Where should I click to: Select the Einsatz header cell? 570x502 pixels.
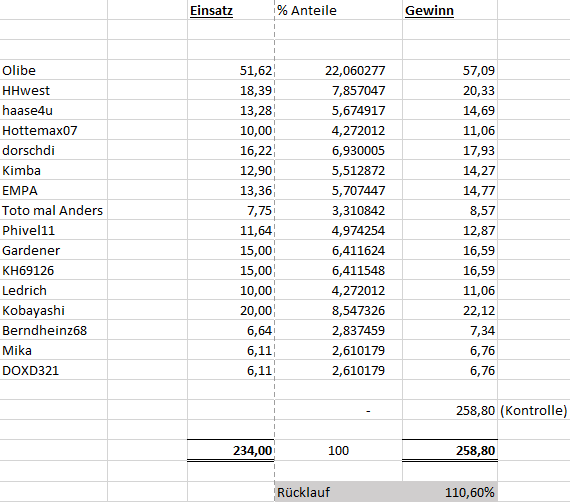(x=231, y=10)
